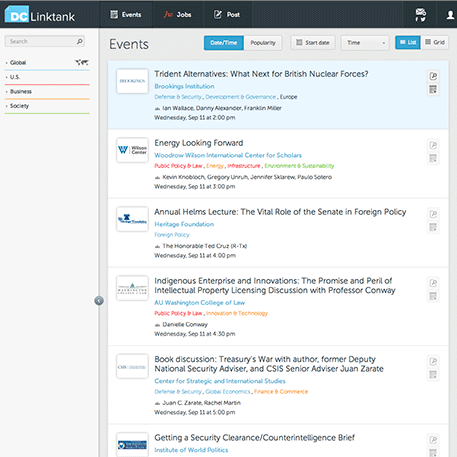The image size is (457, 457).
Task: Filter by Defense & Security tag on the Trident Alternatives event
Action: coord(178,97)
